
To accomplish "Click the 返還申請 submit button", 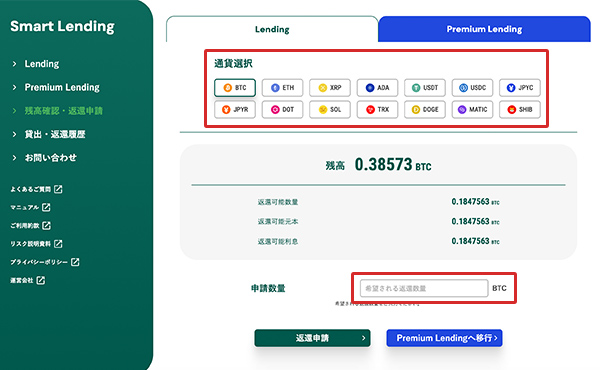I will tap(312, 338).
